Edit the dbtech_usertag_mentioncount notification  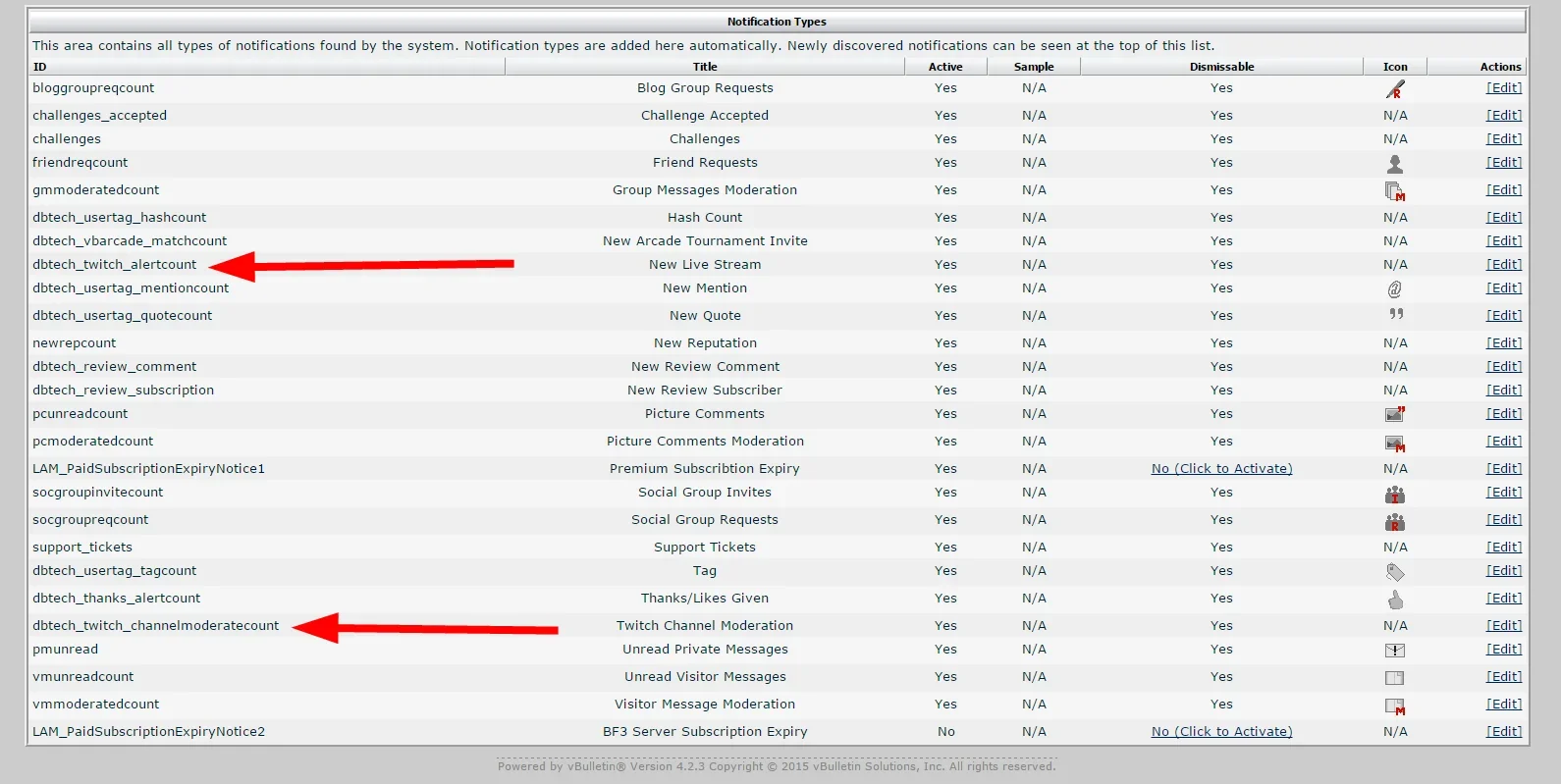(x=1504, y=287)
